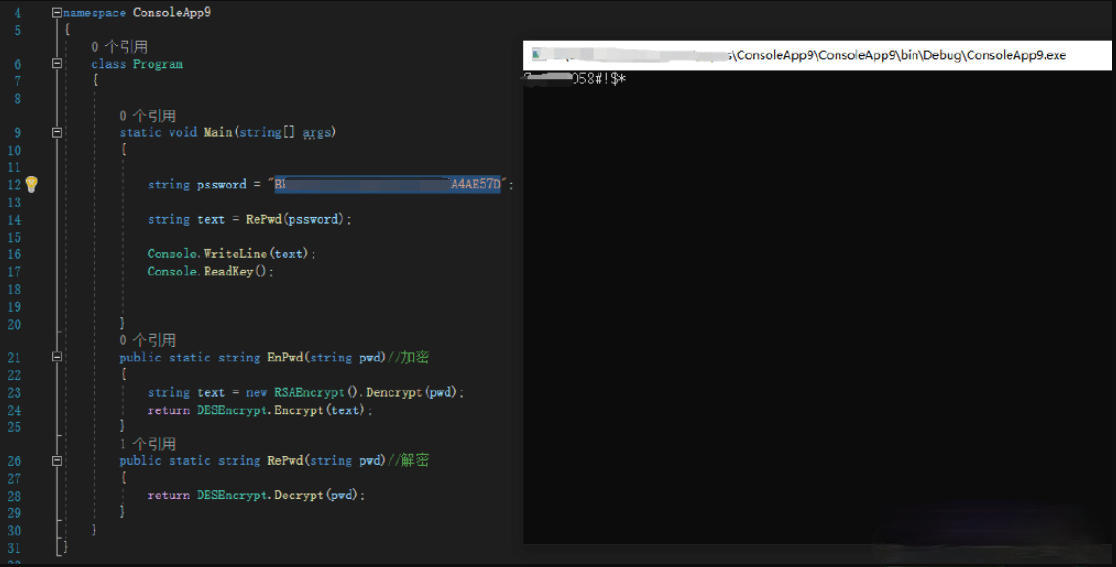
Task: Click 'DESEncrypt.Encrypt(text)' on line 24
Action: (x=281, y=410)
